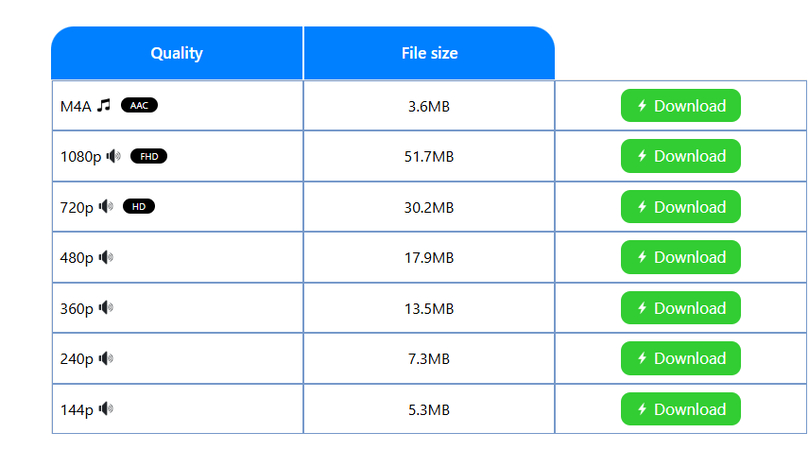Click the speaker icon next to 720p
This screenshot has height=450, width=809.
click(x=106, y=206)
